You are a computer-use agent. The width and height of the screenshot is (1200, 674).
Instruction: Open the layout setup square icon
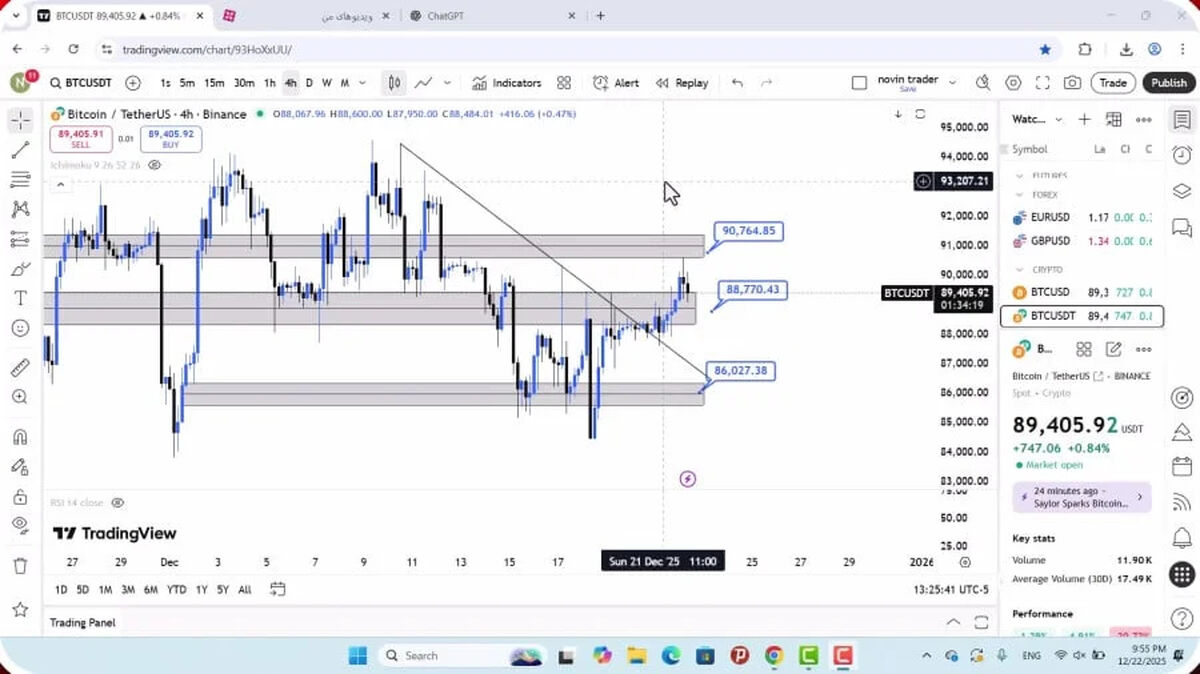859,83
